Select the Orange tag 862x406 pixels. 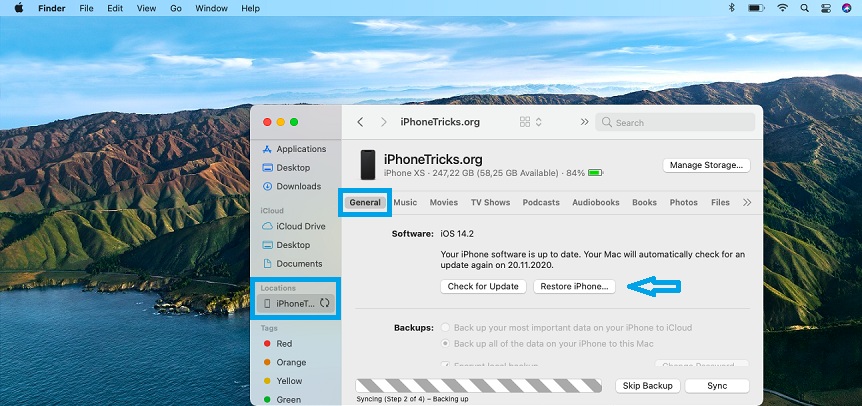click(x=285, y=362)
